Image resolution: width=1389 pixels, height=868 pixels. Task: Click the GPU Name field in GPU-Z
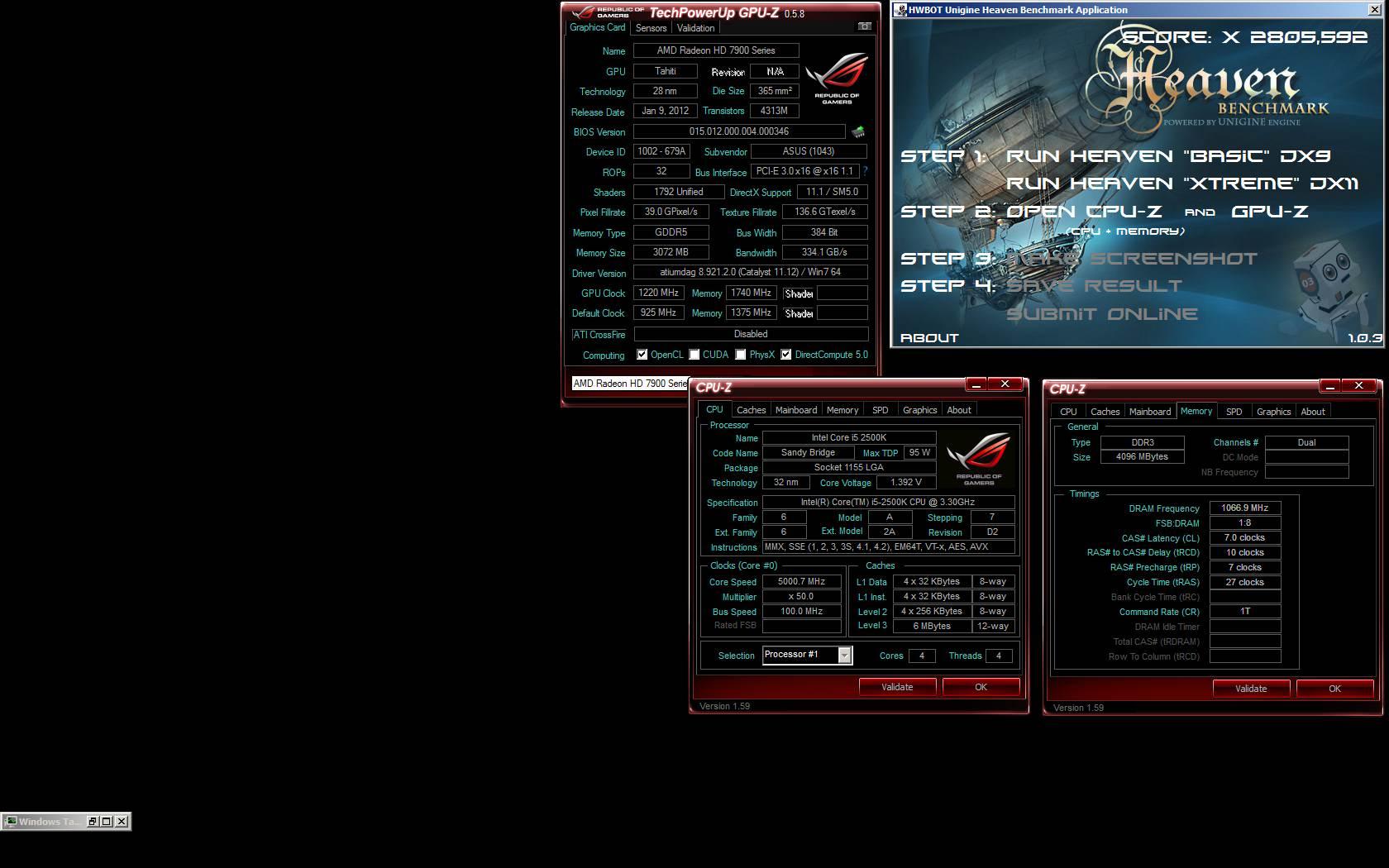click(x=716, y=50)
